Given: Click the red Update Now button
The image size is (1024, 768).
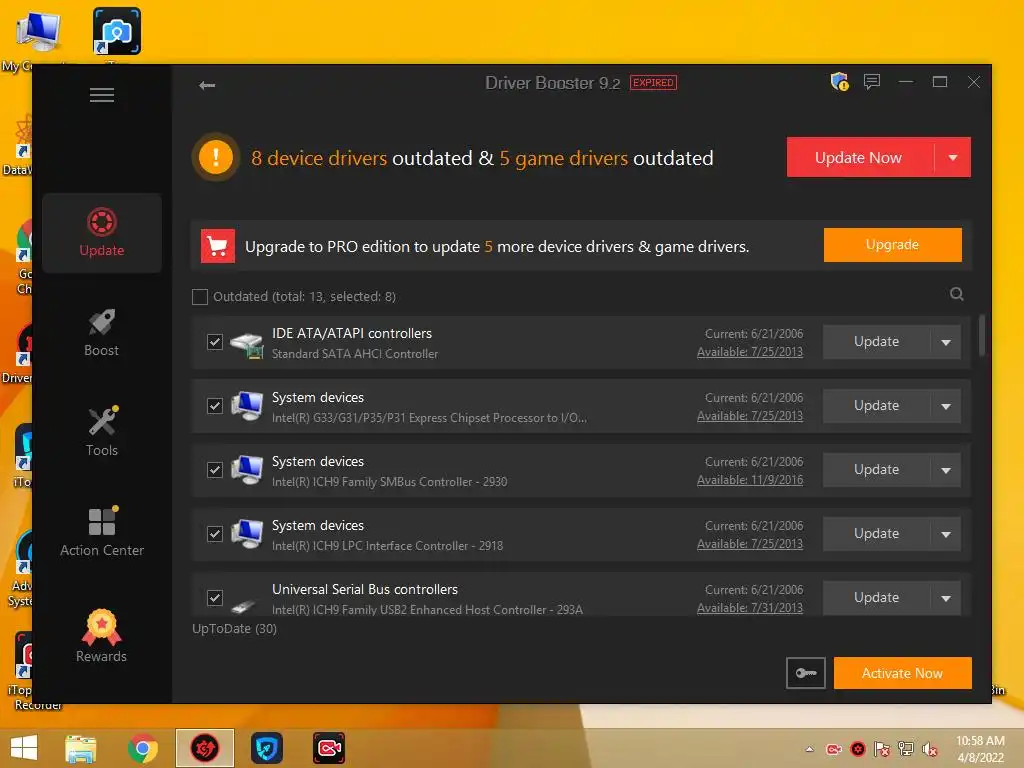Looking at the screenshot, I should (859, 157).
